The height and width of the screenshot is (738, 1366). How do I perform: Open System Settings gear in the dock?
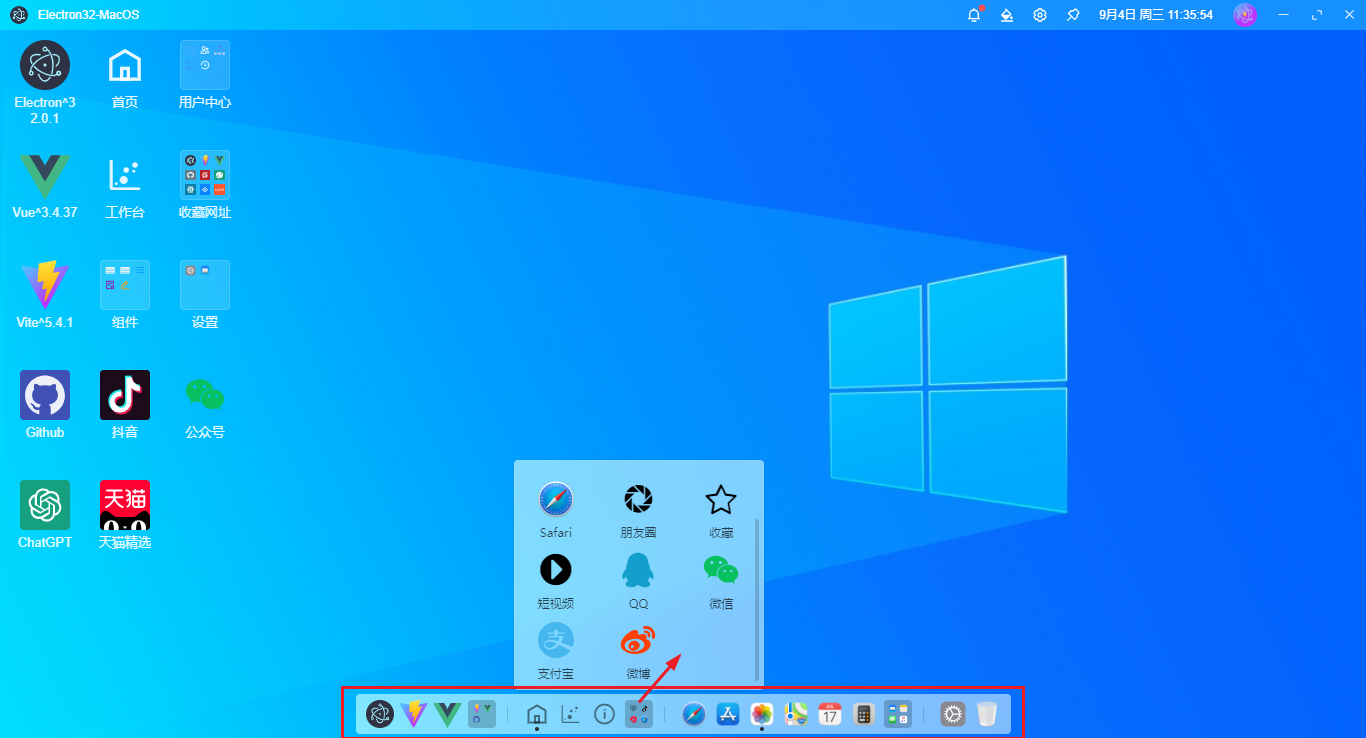953,714
